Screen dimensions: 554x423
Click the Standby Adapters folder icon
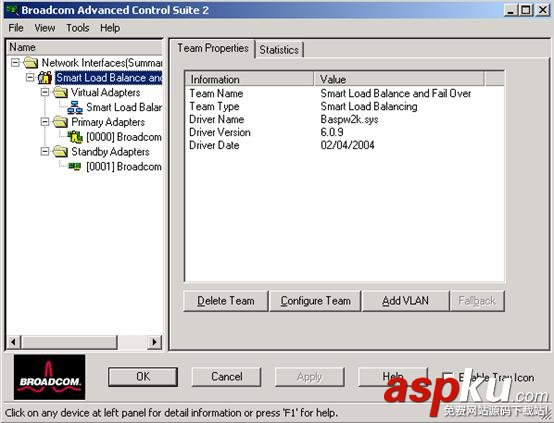(x=60, y=152)
